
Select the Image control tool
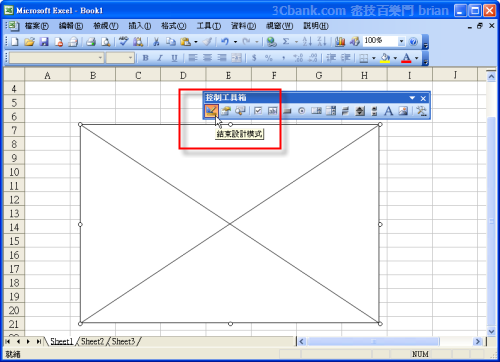coord(403,111)
